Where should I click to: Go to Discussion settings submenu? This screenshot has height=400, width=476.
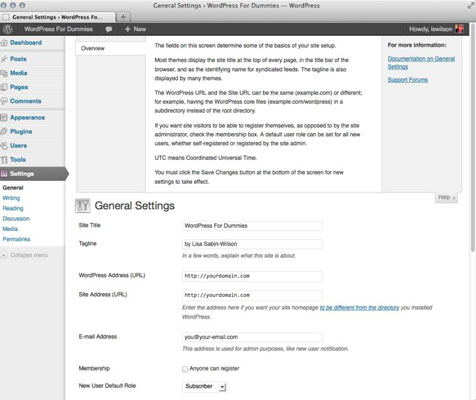pyautogui.click(x=16, y=219)
